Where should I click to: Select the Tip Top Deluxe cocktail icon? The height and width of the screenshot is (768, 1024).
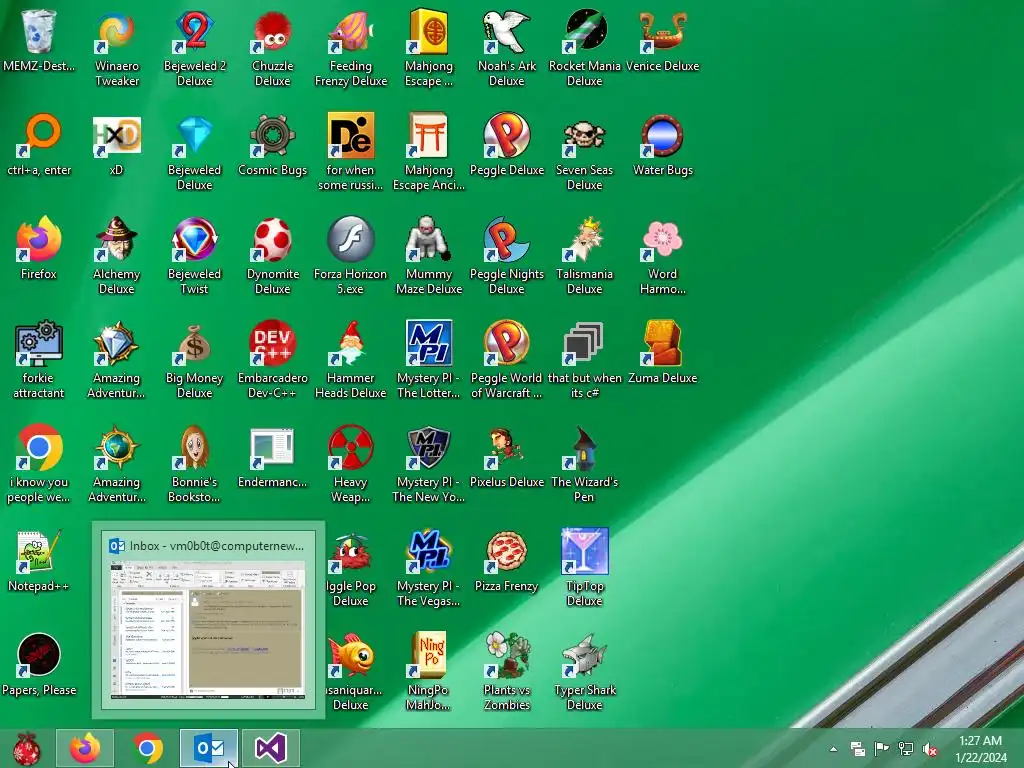[584, 551]
